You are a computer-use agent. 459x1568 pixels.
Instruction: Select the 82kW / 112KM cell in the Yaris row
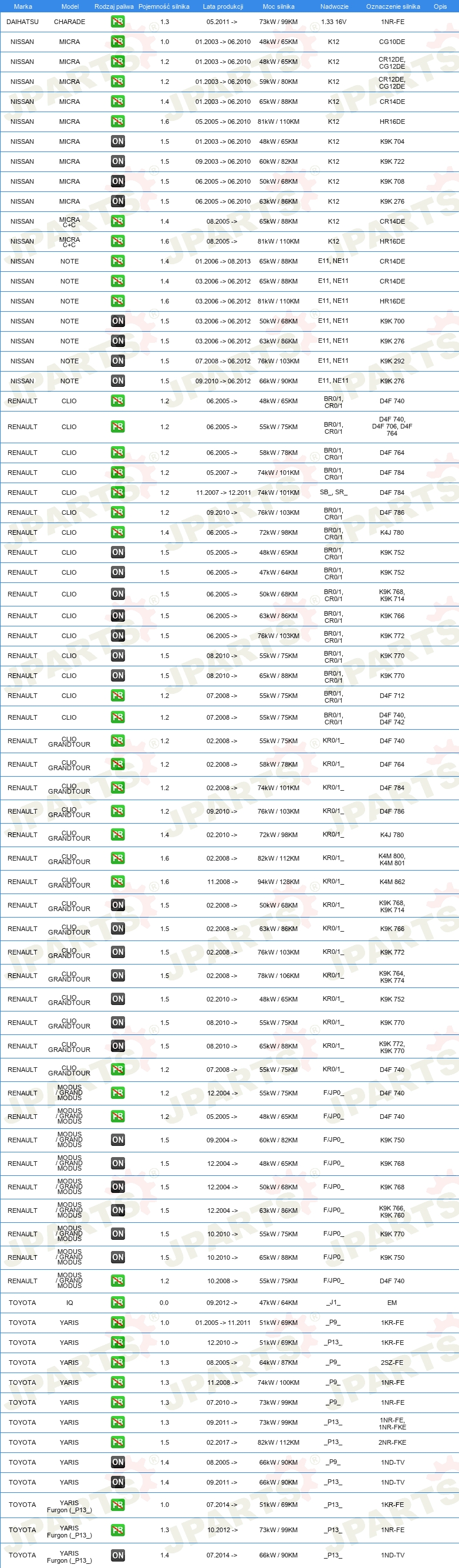(x=278, y=1442)
